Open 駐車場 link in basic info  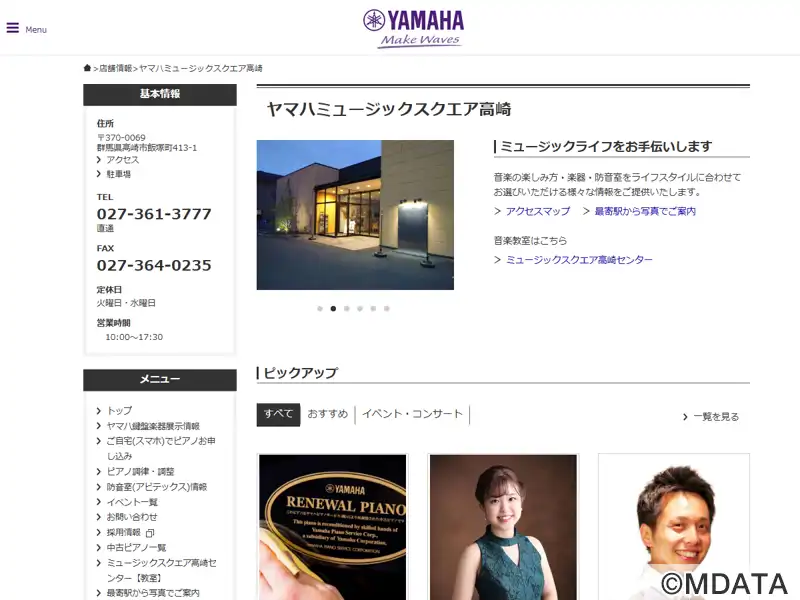click(118, 174)
